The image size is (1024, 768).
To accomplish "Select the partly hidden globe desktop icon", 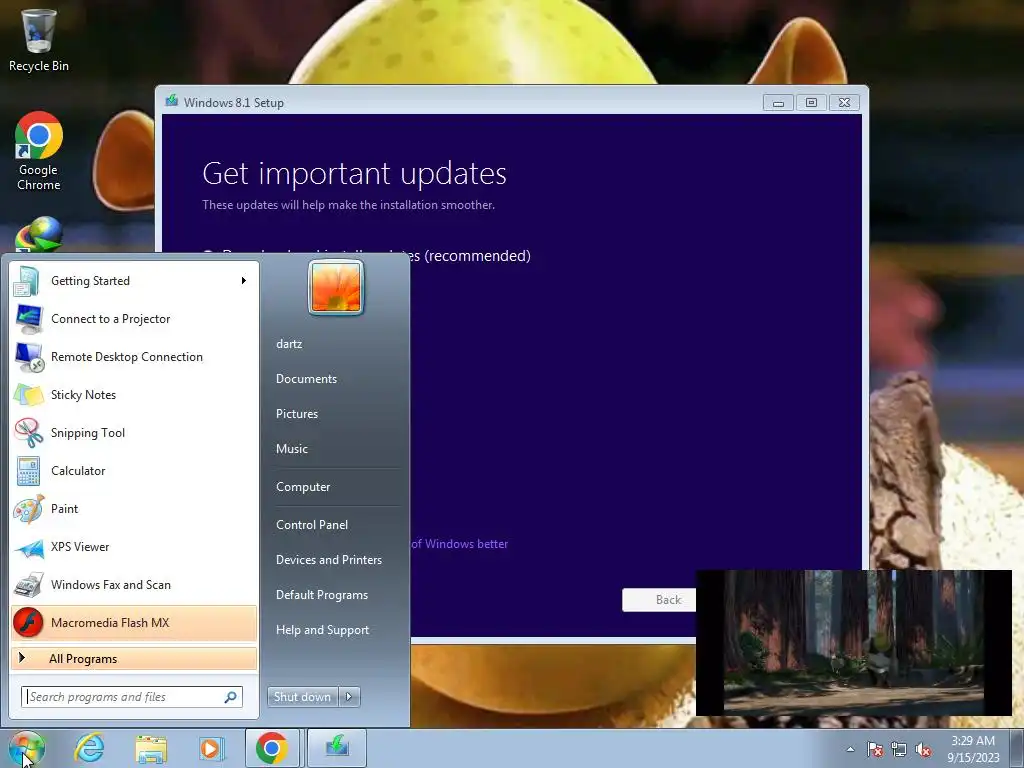I will click(39, 234).
